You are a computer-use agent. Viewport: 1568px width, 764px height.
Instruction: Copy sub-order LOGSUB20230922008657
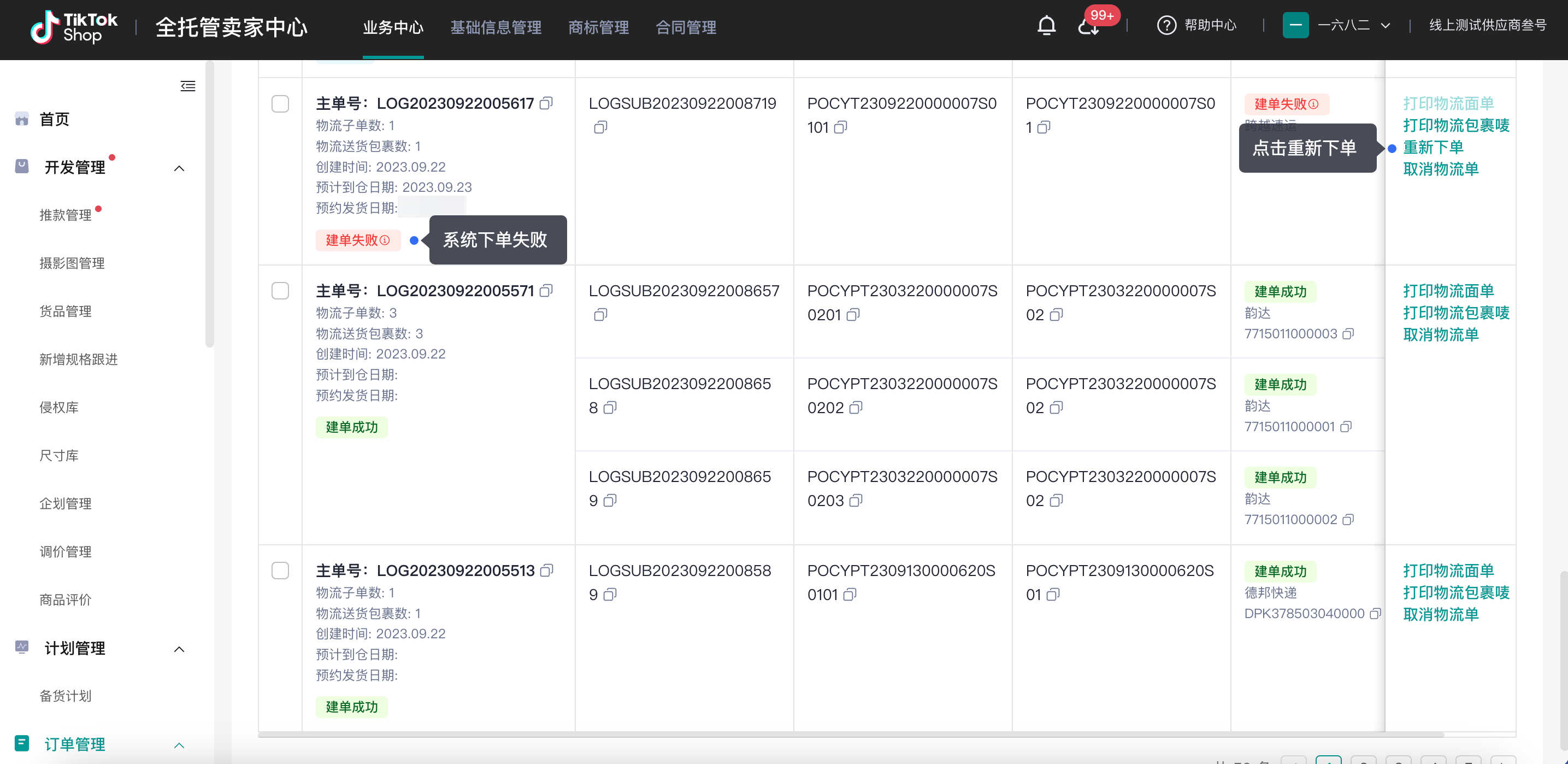pos(600,315)
